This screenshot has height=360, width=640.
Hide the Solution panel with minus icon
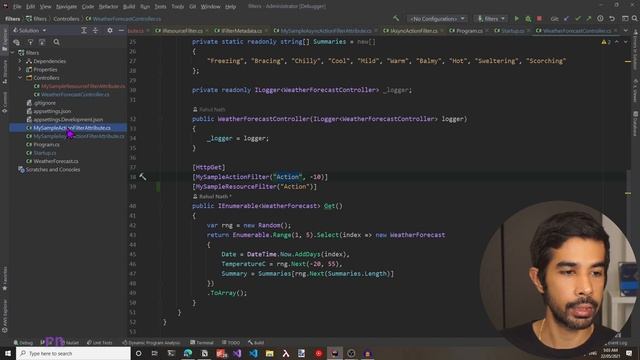pyautogui.click(x=121, y=31)
